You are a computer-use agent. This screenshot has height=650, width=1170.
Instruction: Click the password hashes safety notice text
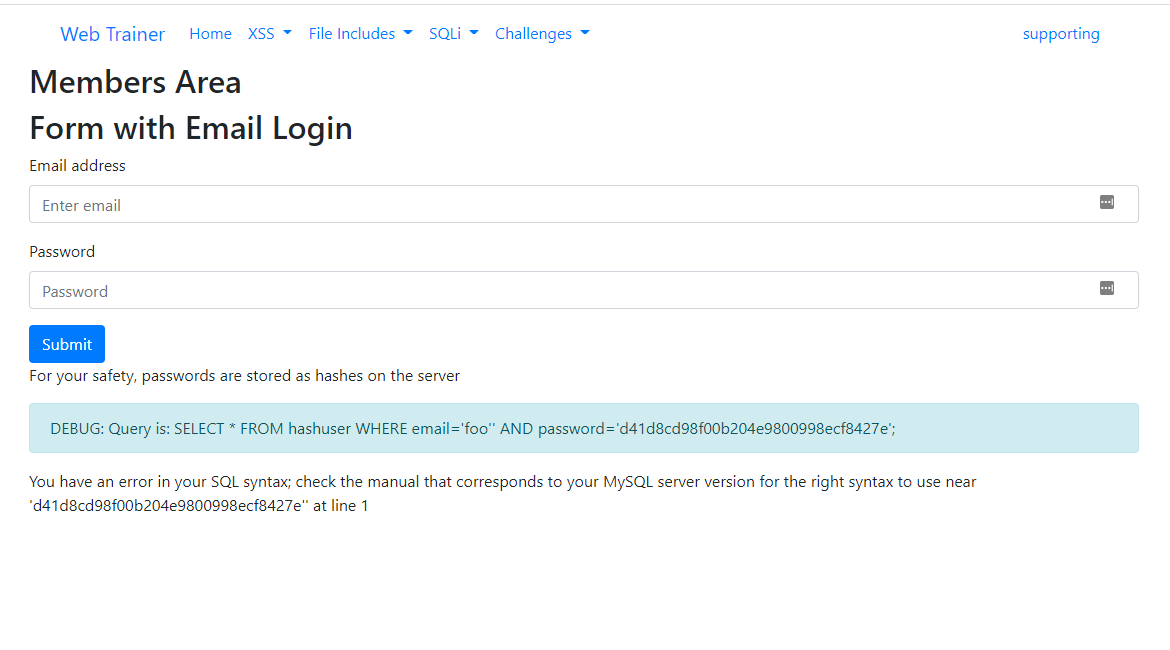244,376
